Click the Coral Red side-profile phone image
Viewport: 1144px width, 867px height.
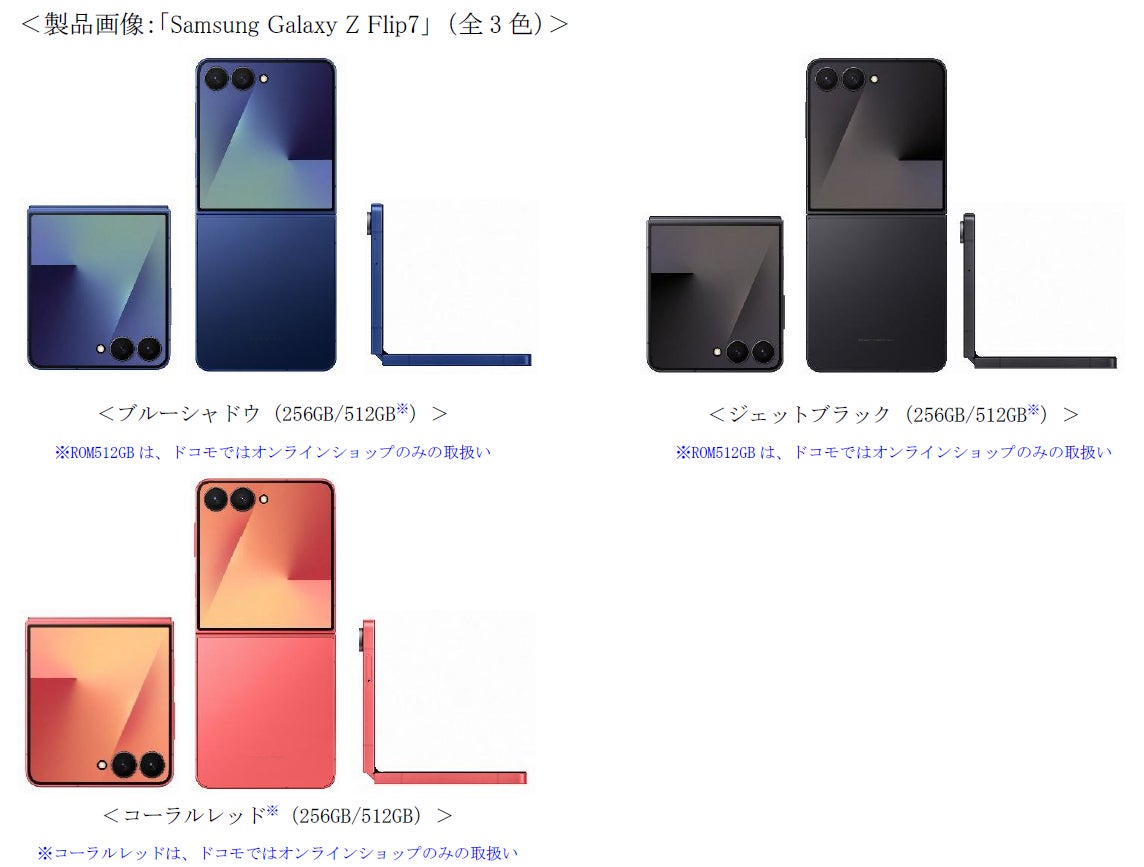[444, 702]
